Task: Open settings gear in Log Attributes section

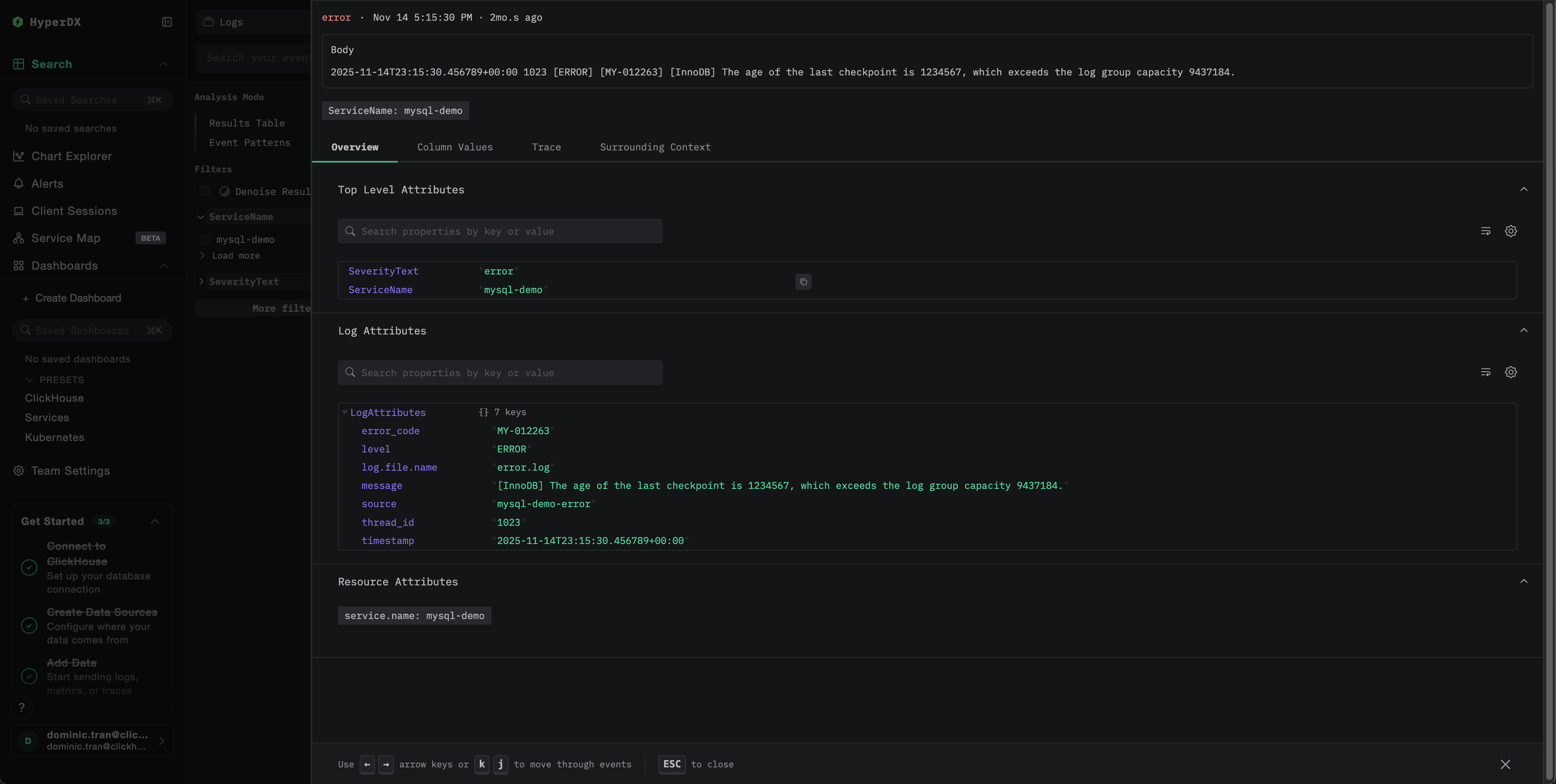Action: tap(1510, 373)
